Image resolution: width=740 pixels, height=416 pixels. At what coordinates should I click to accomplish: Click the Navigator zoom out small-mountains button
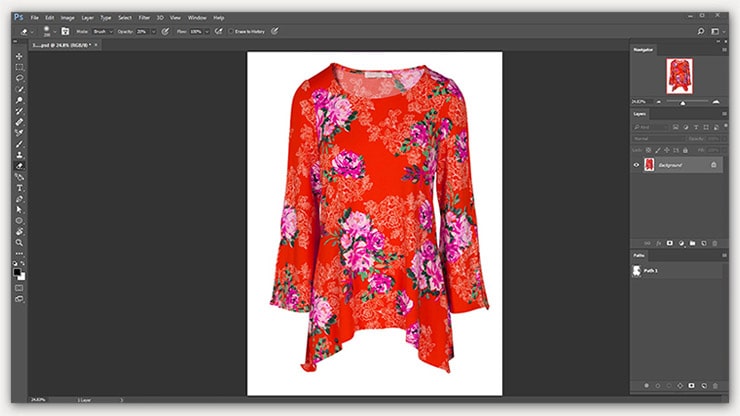pos(659,102)
